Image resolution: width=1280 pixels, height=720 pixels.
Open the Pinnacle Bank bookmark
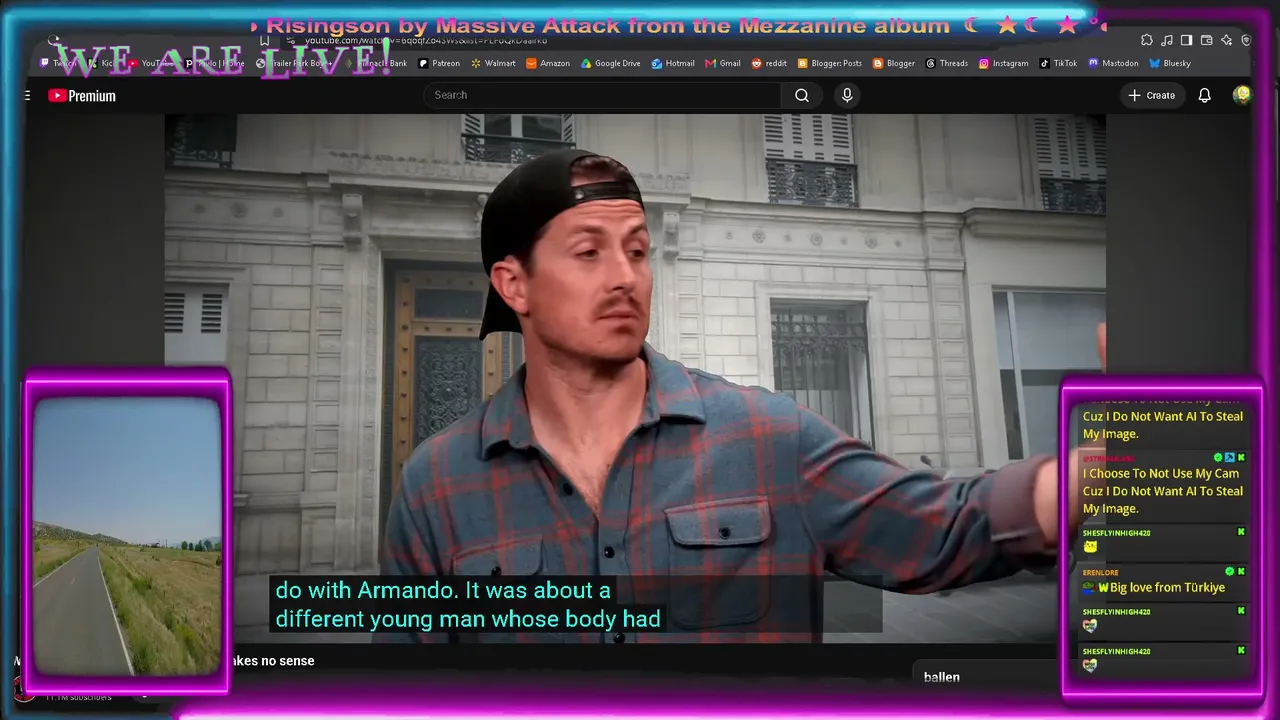[x=377, y=63]
